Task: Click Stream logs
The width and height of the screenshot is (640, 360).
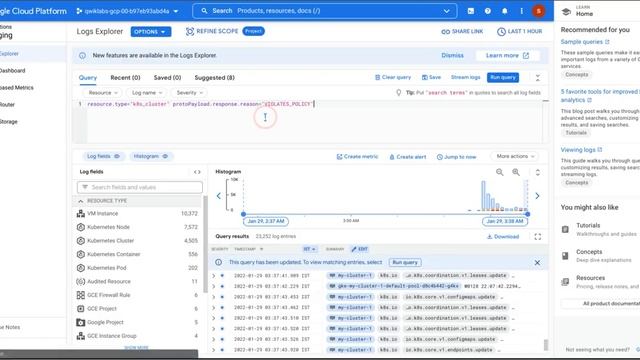Action: click(x=465, y=78)
